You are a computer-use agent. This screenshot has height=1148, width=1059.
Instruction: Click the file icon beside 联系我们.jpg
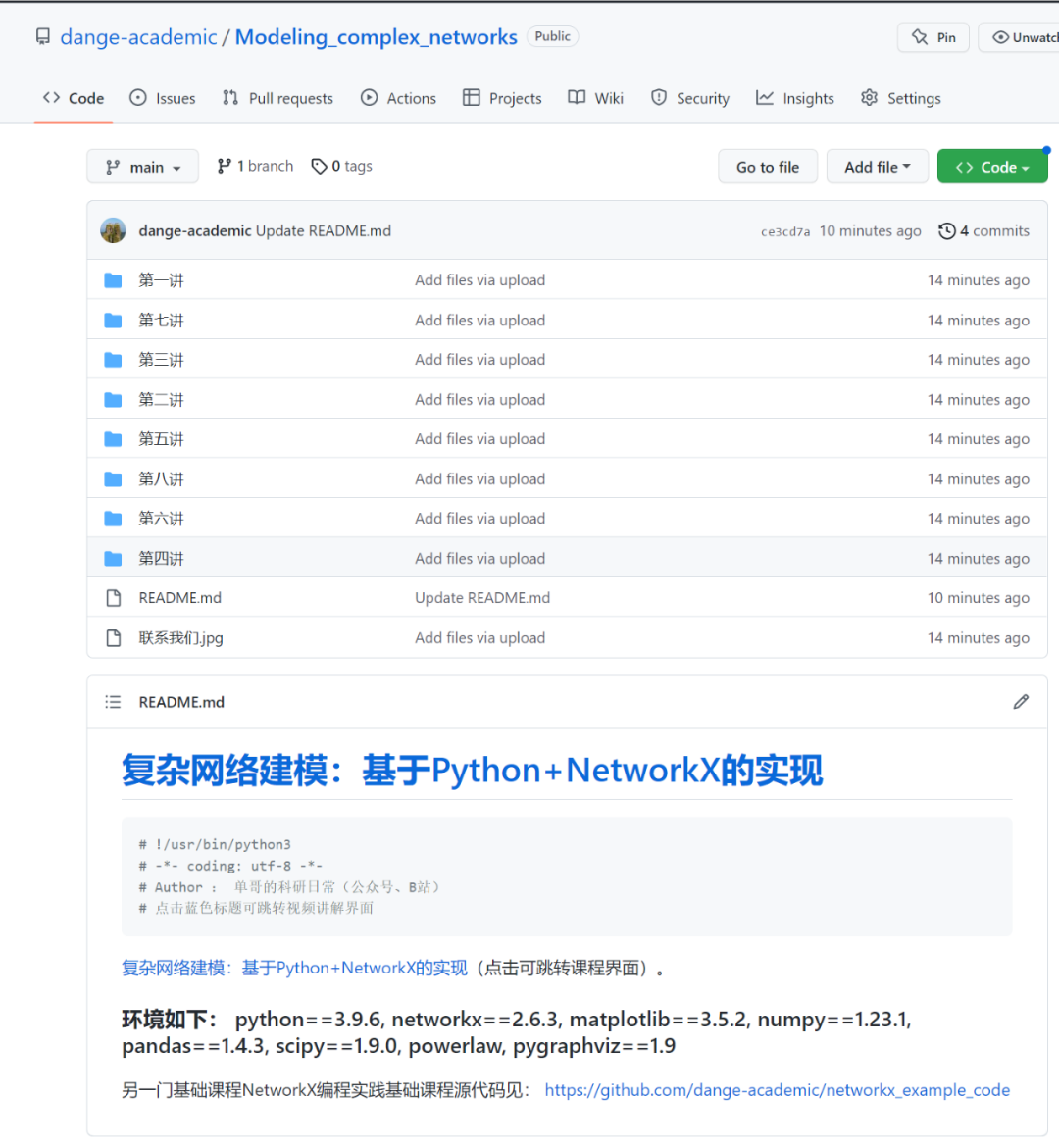point(113,637)
